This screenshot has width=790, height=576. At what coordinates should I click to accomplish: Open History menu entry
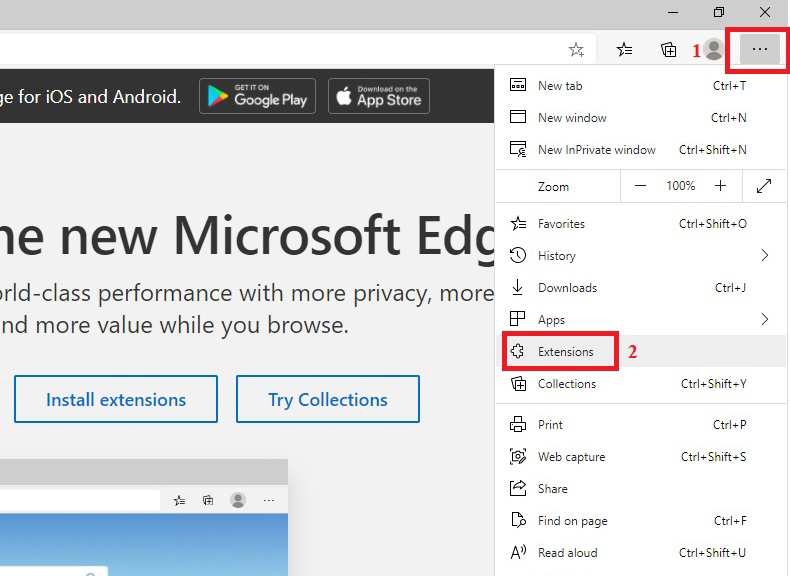pyautogui.click(x=640, y=255)
